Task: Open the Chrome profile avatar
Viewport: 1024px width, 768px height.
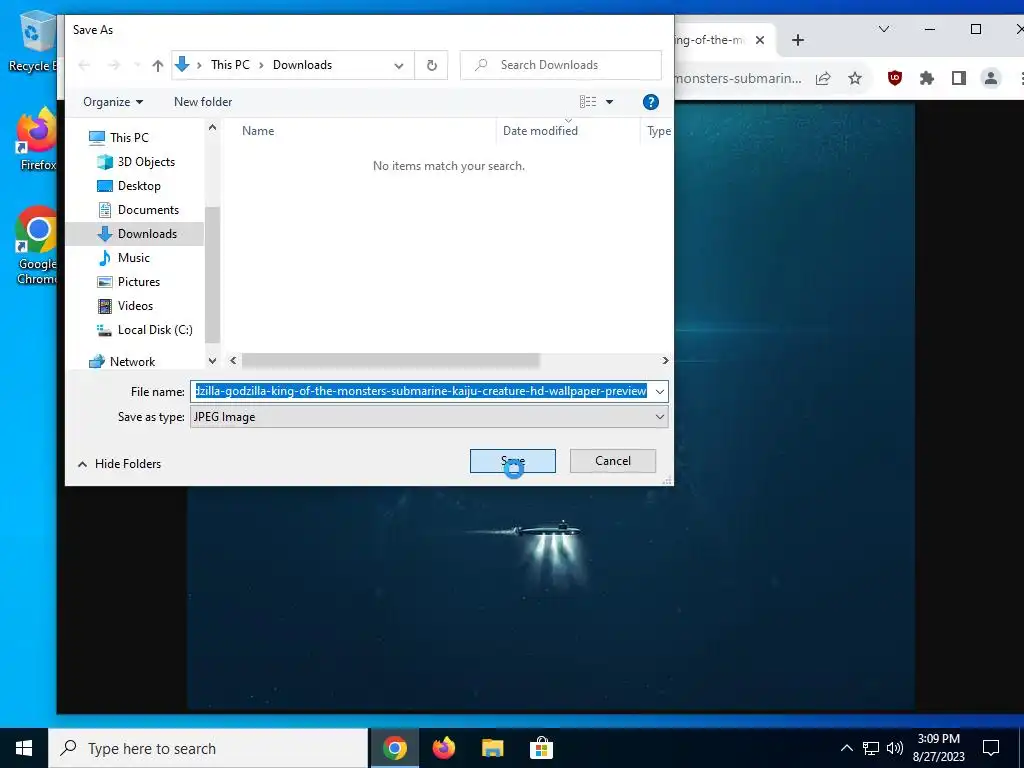Action: click(991, 78)
